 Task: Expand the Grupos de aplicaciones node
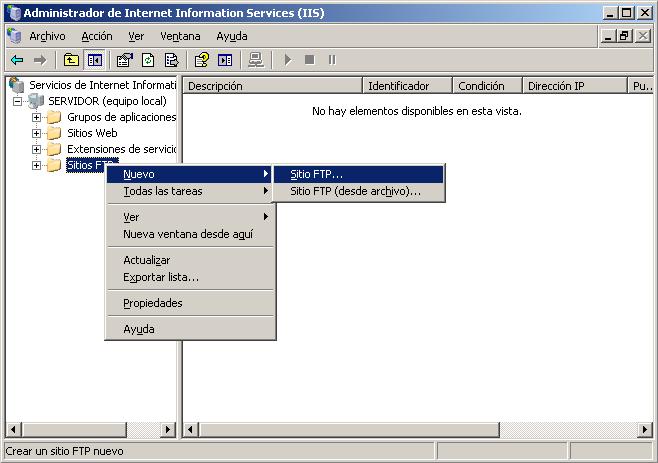tap(37, 118)
